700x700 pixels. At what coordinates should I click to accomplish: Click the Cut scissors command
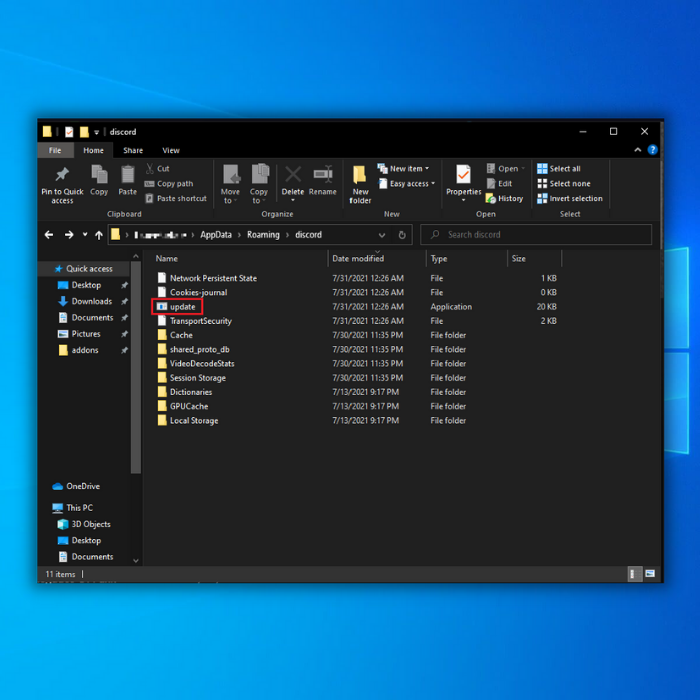(157, 169)
